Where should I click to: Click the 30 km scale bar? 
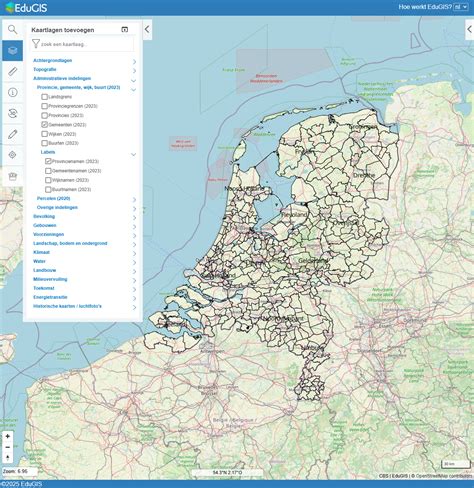456,464
